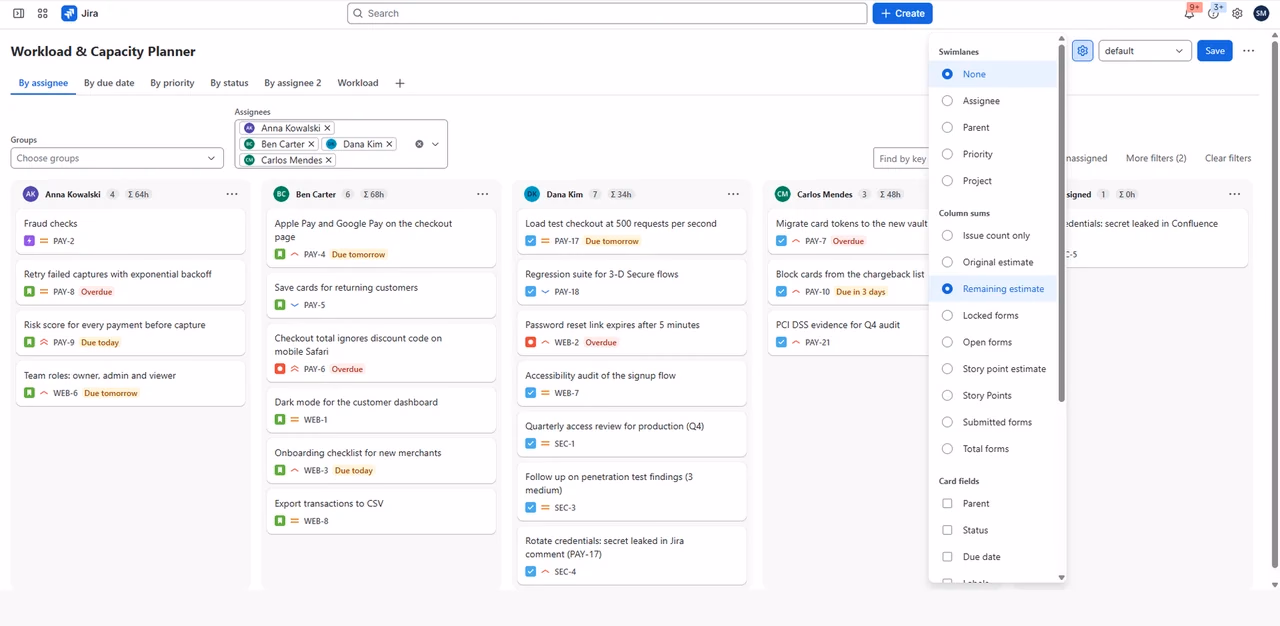Open the Unassigned column options menu

1235,194
